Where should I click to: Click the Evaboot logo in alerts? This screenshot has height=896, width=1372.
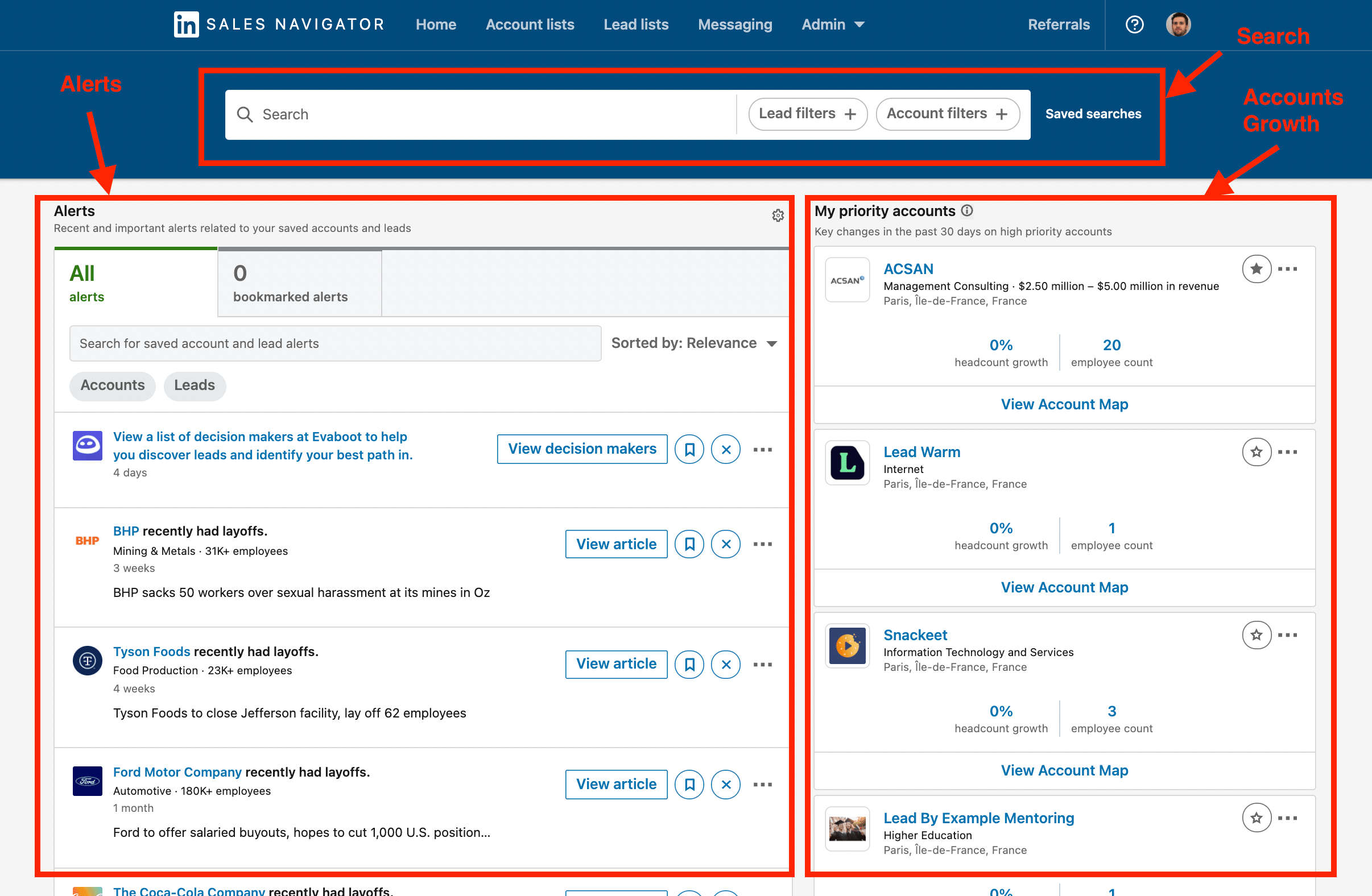click(x=87, y=445)
